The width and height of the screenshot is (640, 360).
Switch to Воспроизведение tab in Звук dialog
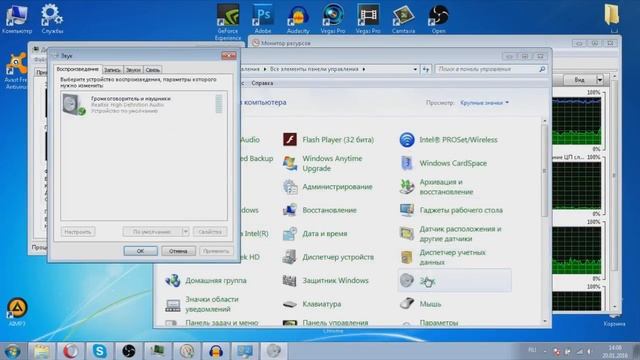pyautogui.click(x=78, y=69)
